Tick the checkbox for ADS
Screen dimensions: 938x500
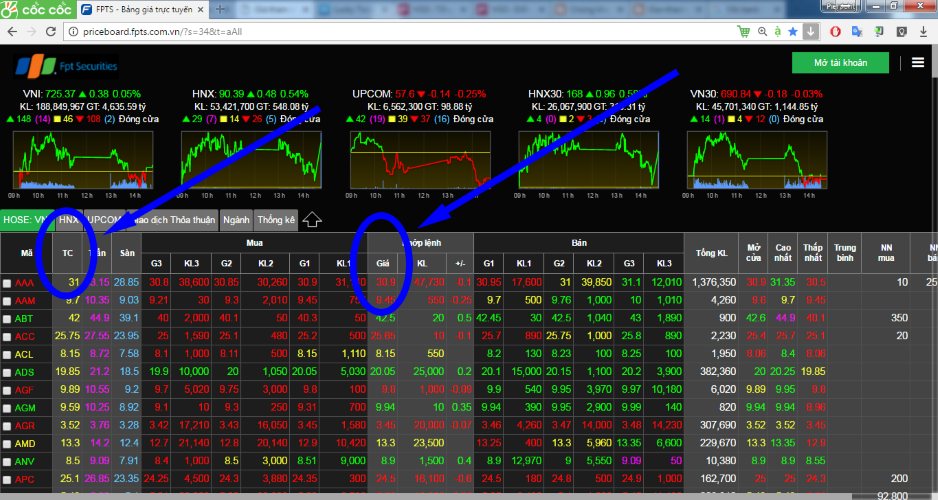click(7, 373)
